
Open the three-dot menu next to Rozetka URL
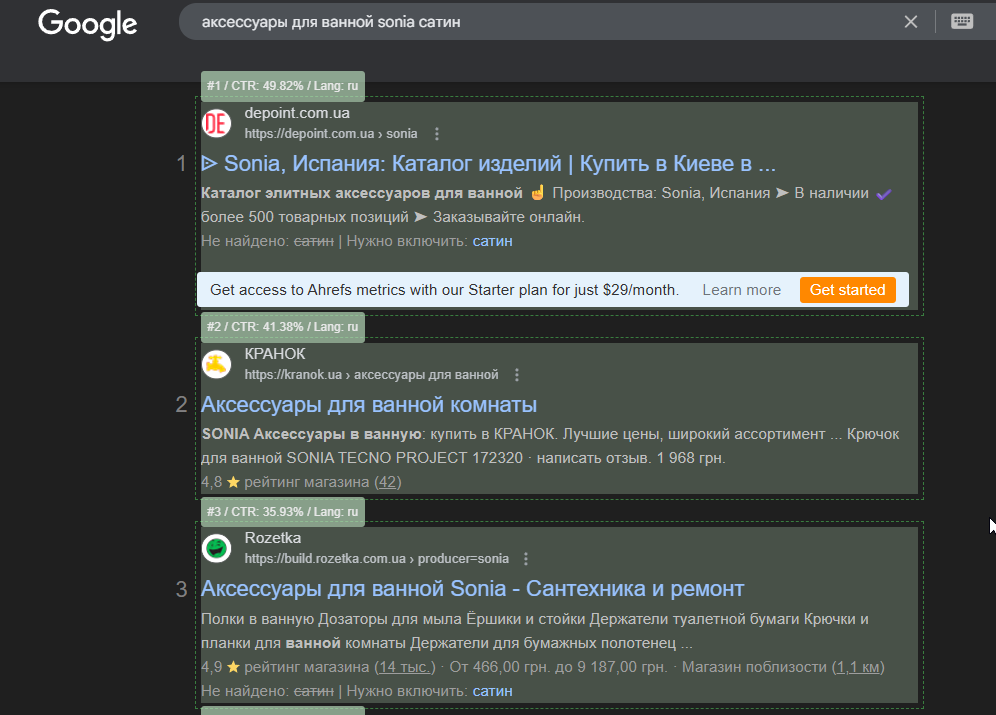526,559
